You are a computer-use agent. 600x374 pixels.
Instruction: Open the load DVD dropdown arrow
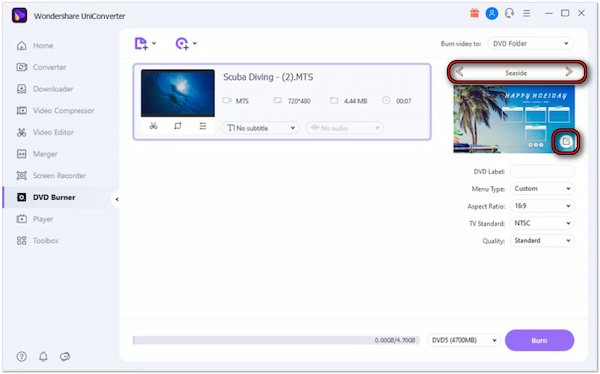point(195,44)
